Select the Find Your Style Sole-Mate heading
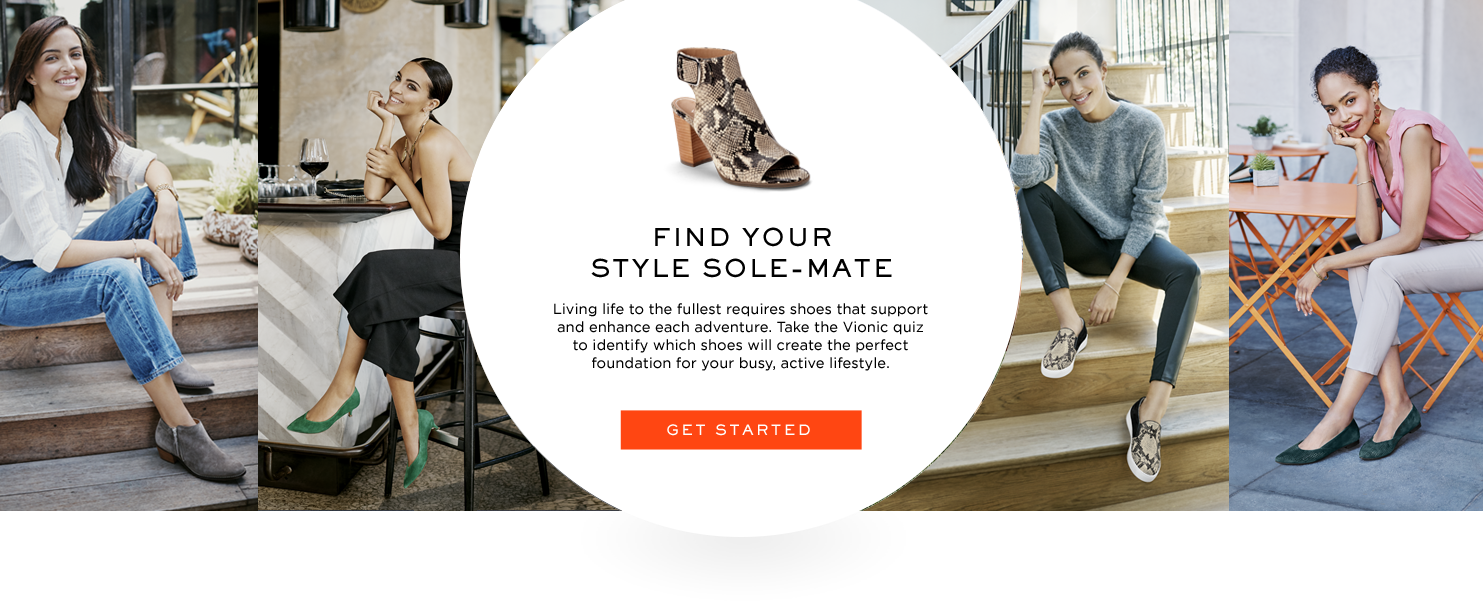This screenshot has height=601, width=1483. click(741, 253)
